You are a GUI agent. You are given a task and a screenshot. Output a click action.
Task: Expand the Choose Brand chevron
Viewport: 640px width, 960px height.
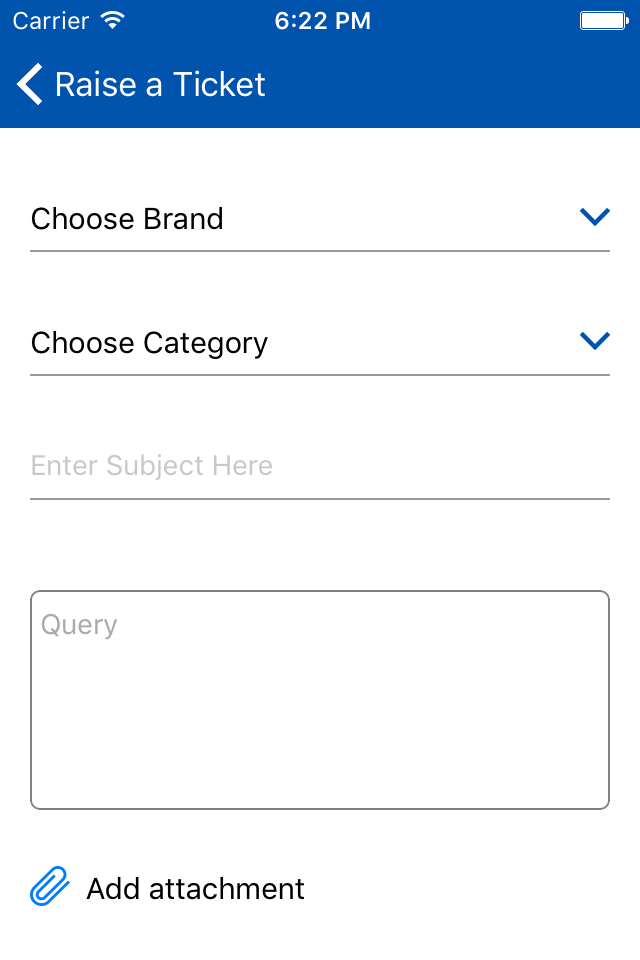595,217
